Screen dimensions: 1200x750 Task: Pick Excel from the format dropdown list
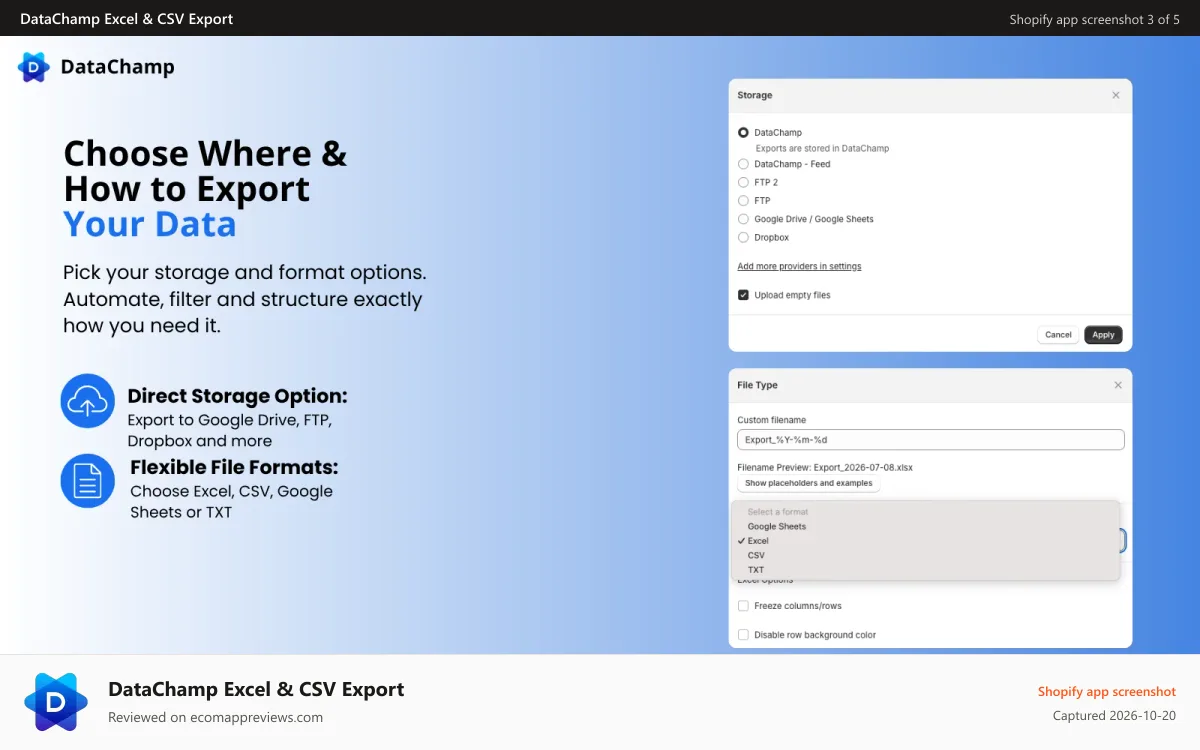coord(758,541)
